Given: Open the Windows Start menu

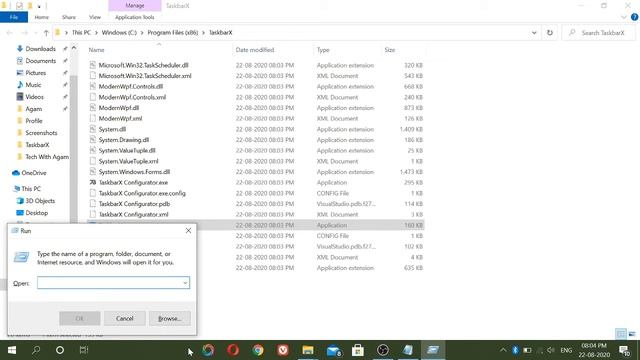Looking at the screenshot, I should point(12,350).
